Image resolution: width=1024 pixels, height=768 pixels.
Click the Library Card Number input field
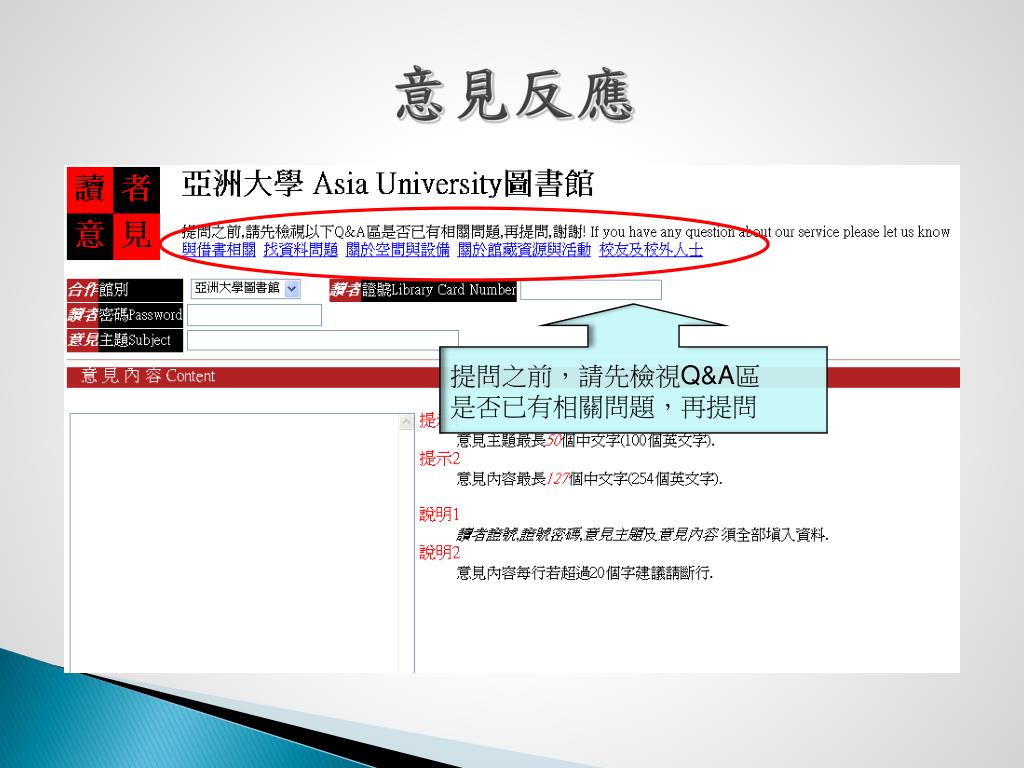tap(591, 290)
